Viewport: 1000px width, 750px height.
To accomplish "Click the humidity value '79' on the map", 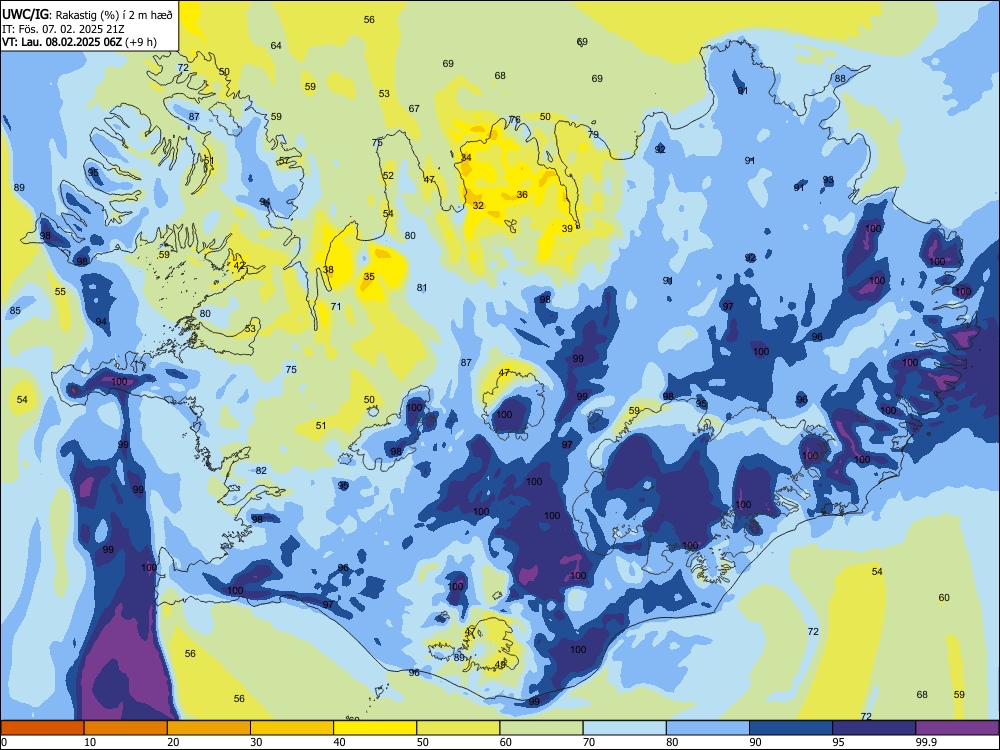I will 593,135.
